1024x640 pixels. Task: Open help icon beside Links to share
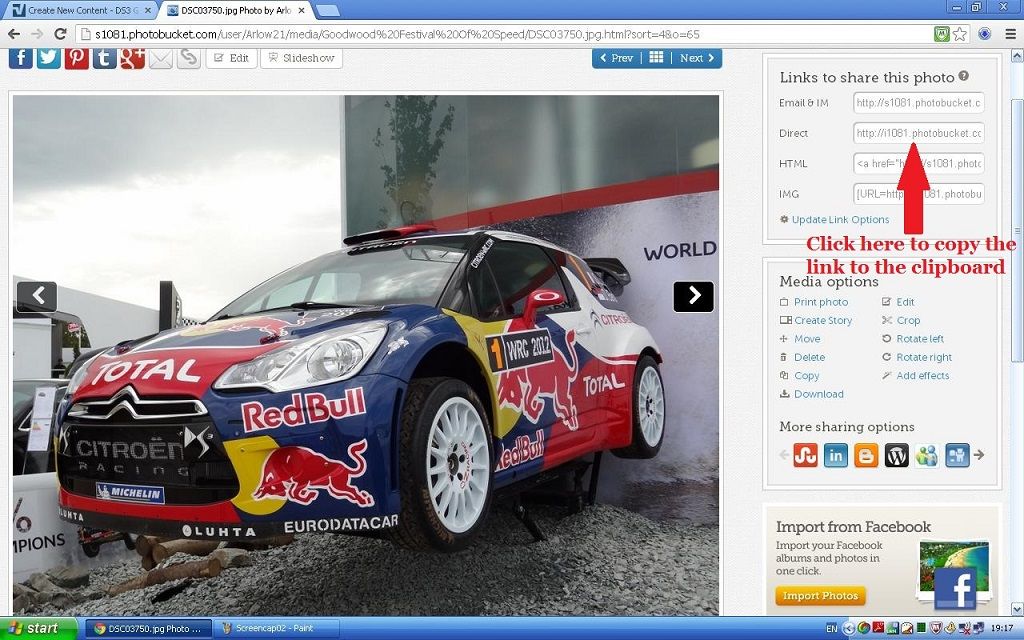click(x=963, y=76)
